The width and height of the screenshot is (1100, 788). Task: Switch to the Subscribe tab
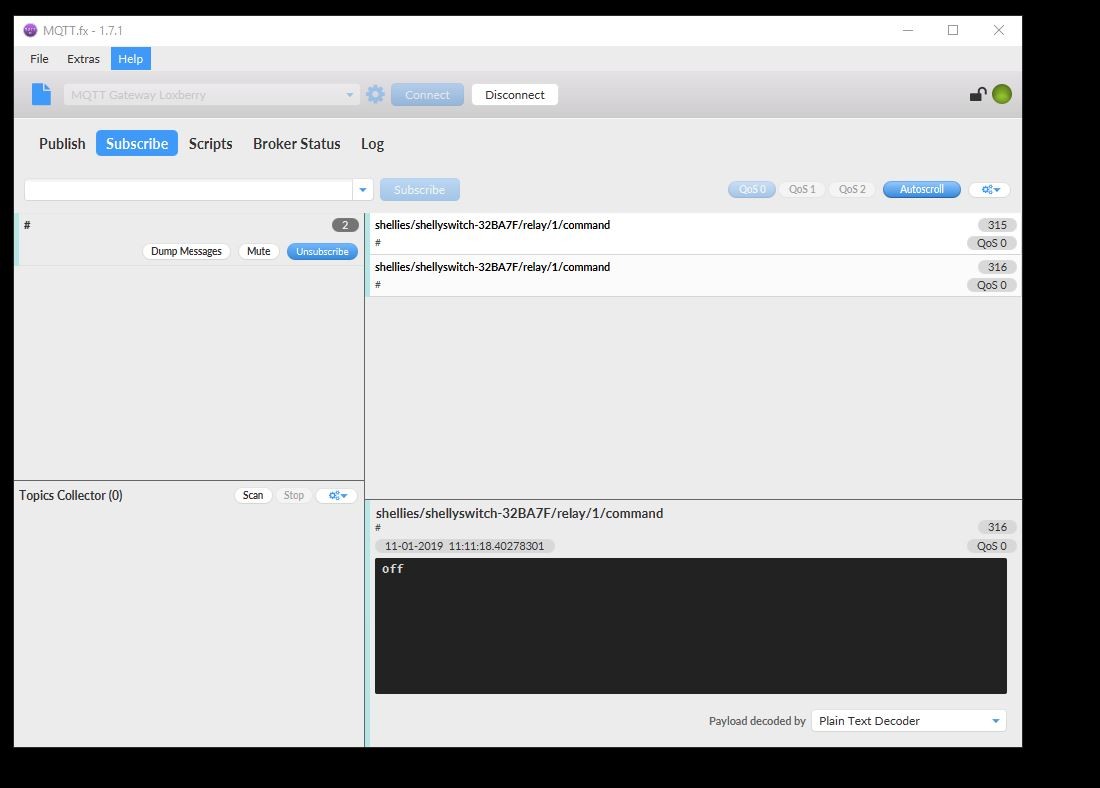pyautogui.click(x=137, y=143)
